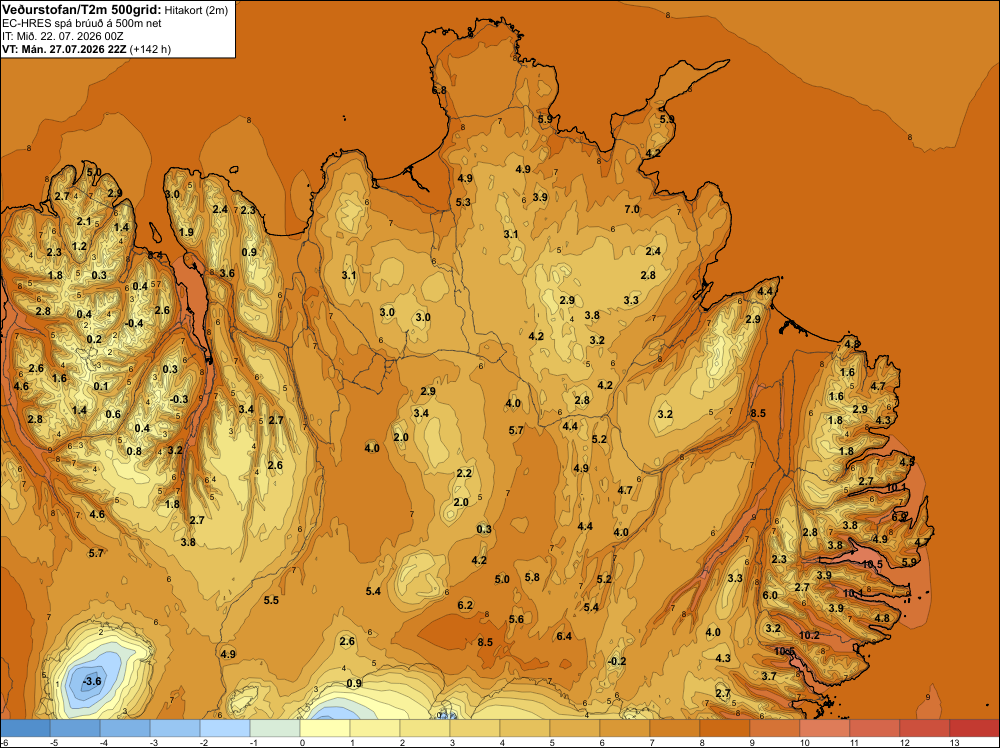
Task: Select the '0.1' temperature value
Action: coord(101,386)
